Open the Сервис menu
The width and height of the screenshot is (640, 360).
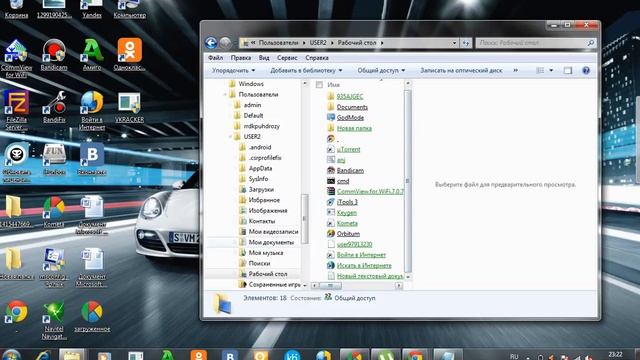pos(287,58)
